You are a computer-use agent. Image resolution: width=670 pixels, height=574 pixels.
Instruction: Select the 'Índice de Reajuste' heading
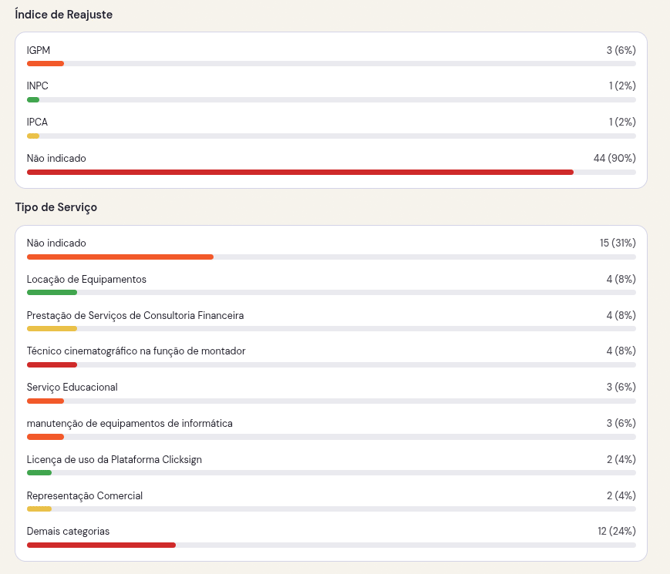[64, 15]
